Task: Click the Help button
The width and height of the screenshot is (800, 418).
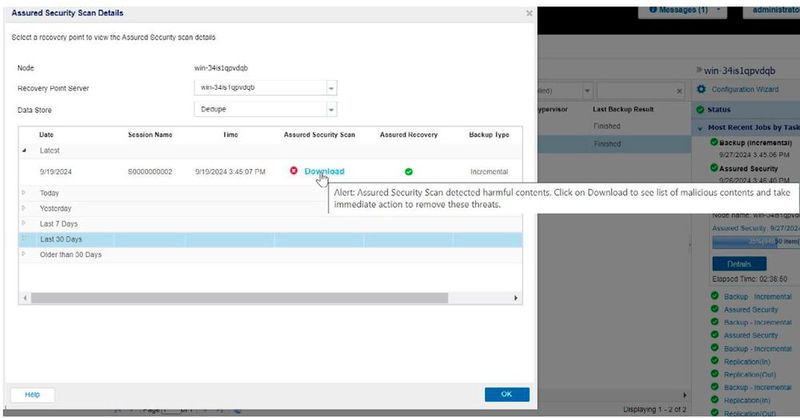Action: pyautogui.click(x=33, y=395)
